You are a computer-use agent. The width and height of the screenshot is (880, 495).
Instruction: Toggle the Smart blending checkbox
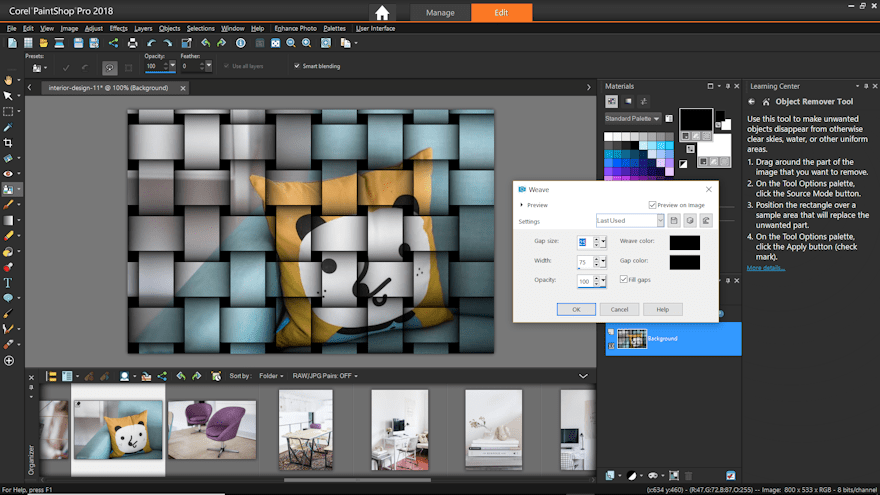click(x=296, y=66)
